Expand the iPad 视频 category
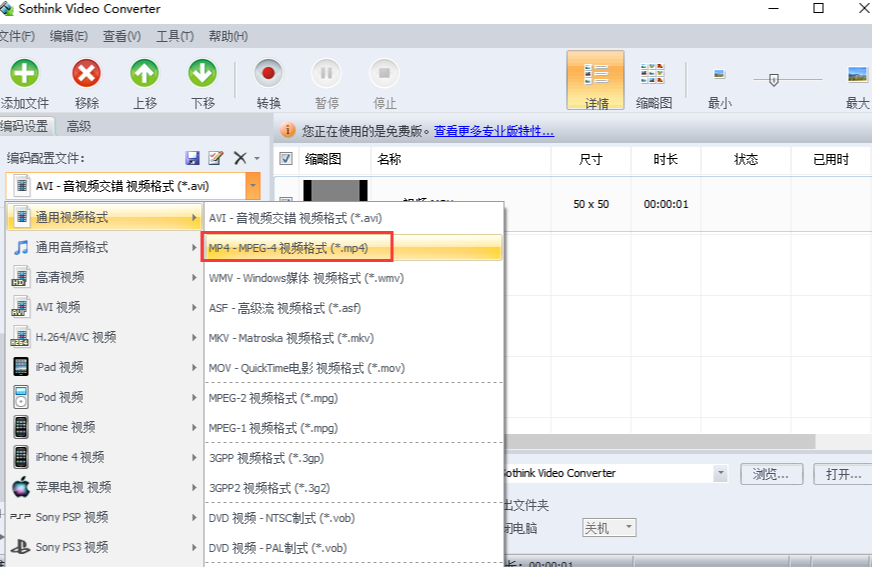872x567 pixels. click(x=105, y=367)
